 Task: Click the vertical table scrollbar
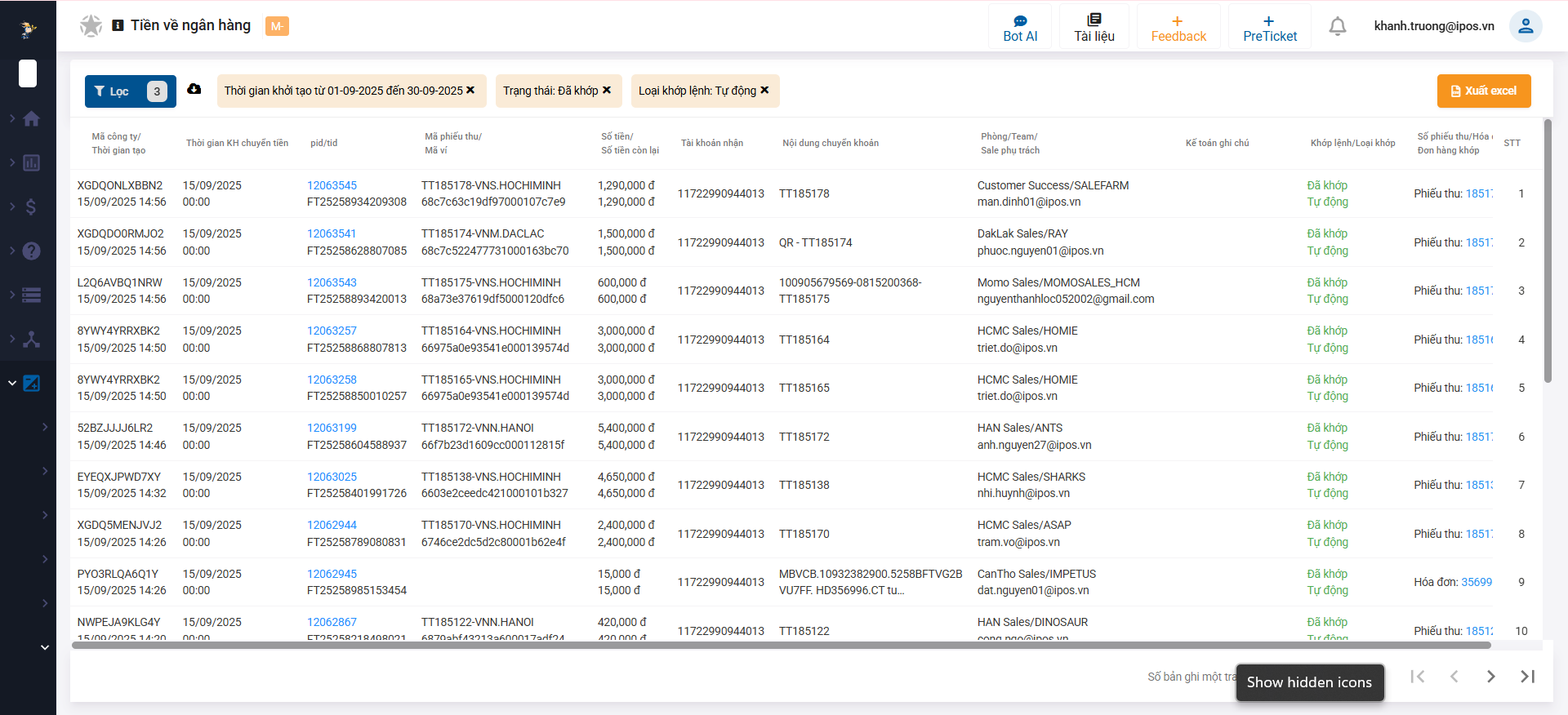[1548, 251]
